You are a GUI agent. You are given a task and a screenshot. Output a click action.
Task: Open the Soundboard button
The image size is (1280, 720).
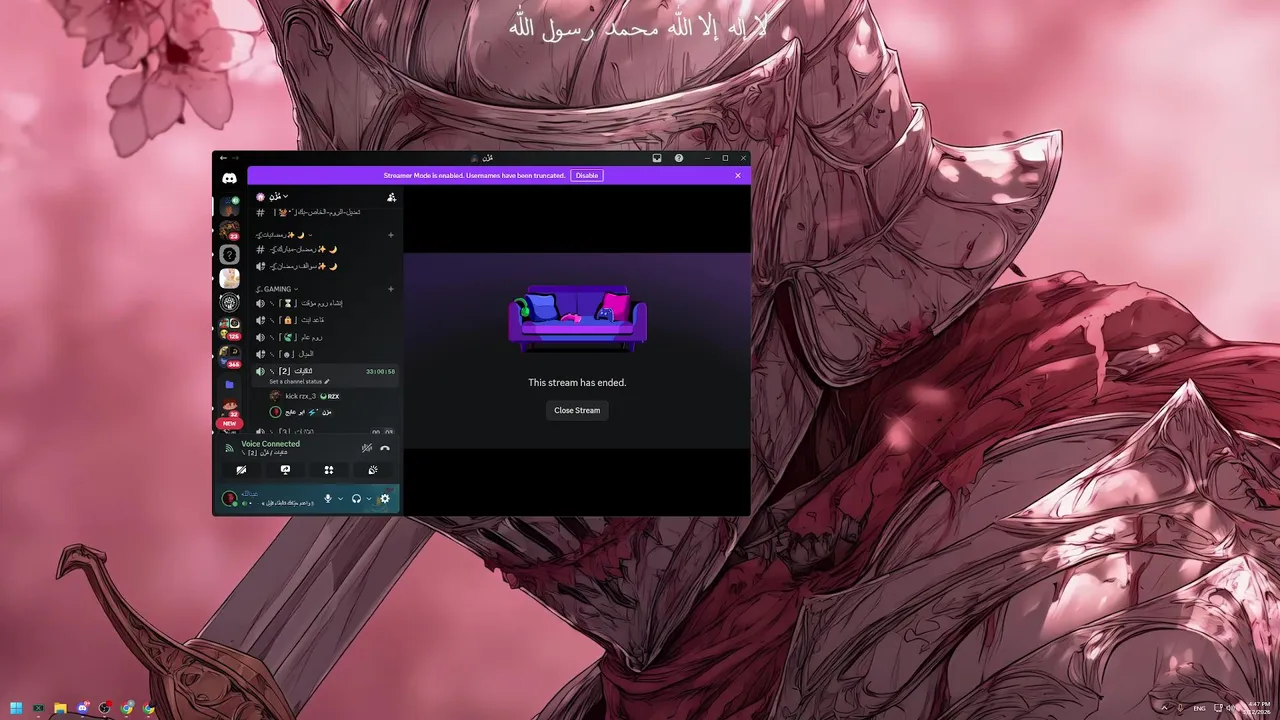(372, 470)
